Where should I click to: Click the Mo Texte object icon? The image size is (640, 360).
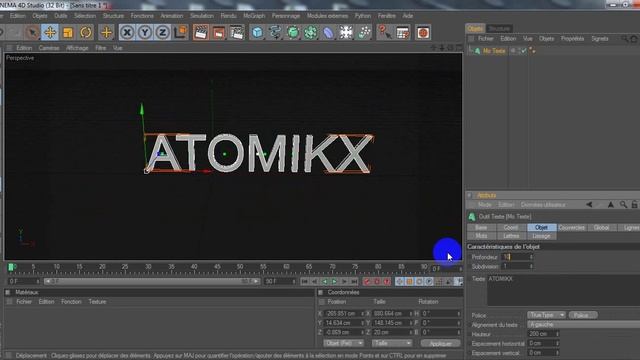pyautogui.click(x=477, y=51)
